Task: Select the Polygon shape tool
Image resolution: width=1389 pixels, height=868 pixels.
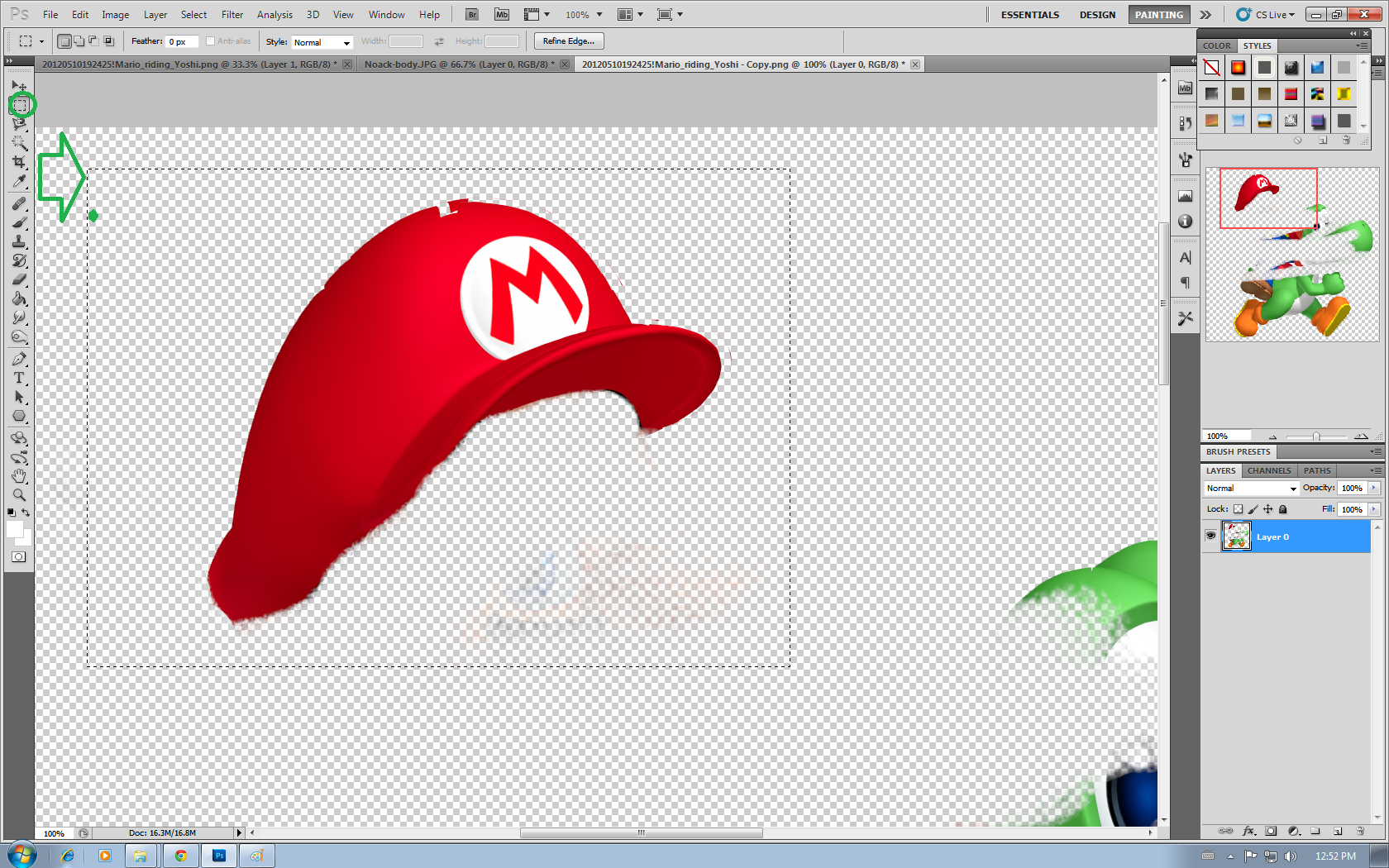Action: click(x=19, y=416)
